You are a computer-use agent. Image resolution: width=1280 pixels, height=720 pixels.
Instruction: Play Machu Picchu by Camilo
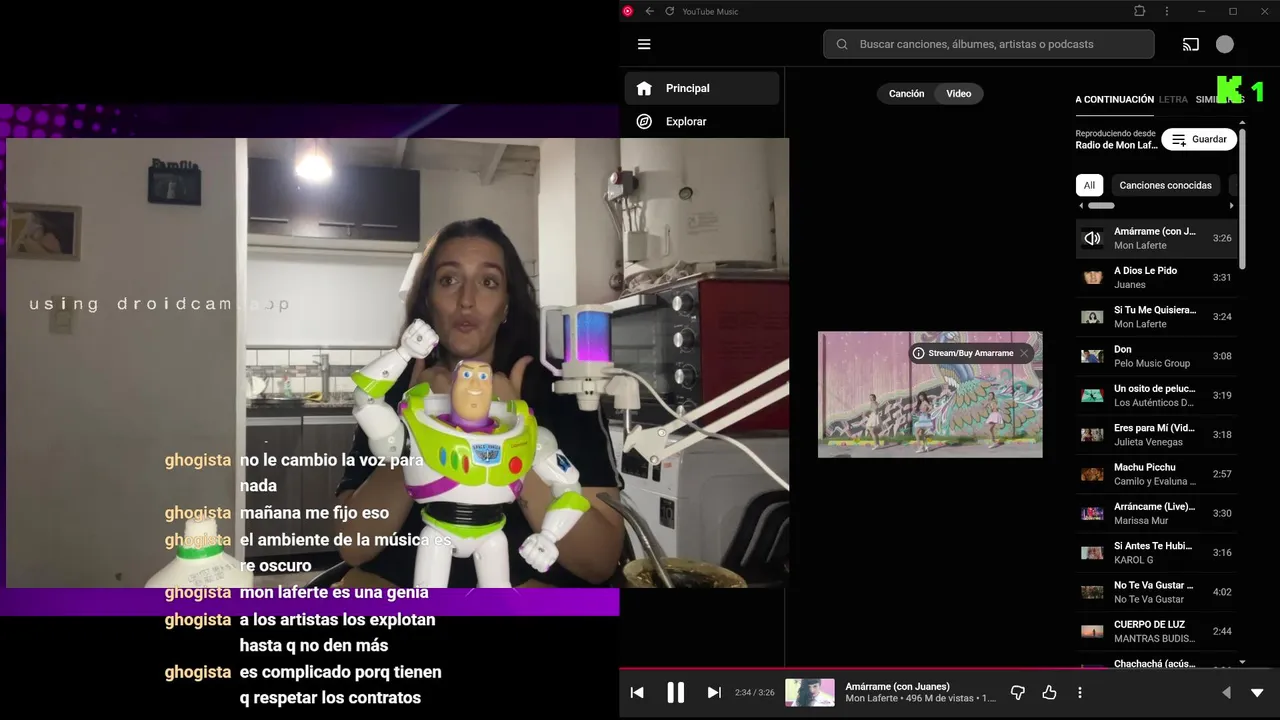tap(1156, 474)
